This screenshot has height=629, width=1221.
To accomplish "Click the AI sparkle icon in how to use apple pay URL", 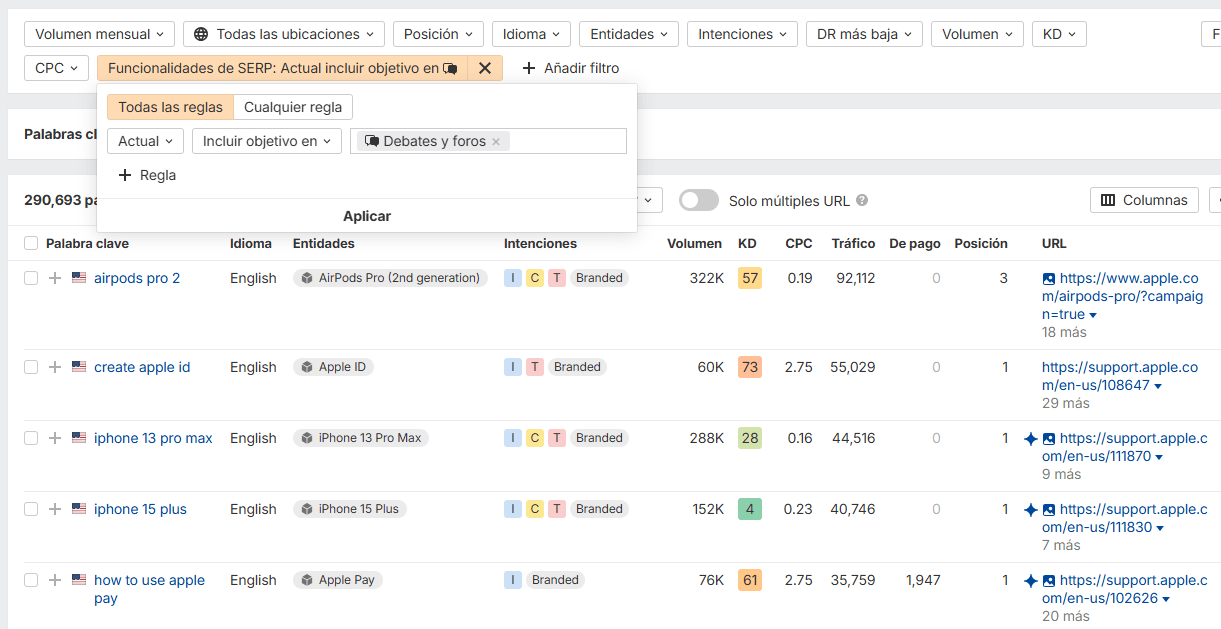I will (1031, 580).
